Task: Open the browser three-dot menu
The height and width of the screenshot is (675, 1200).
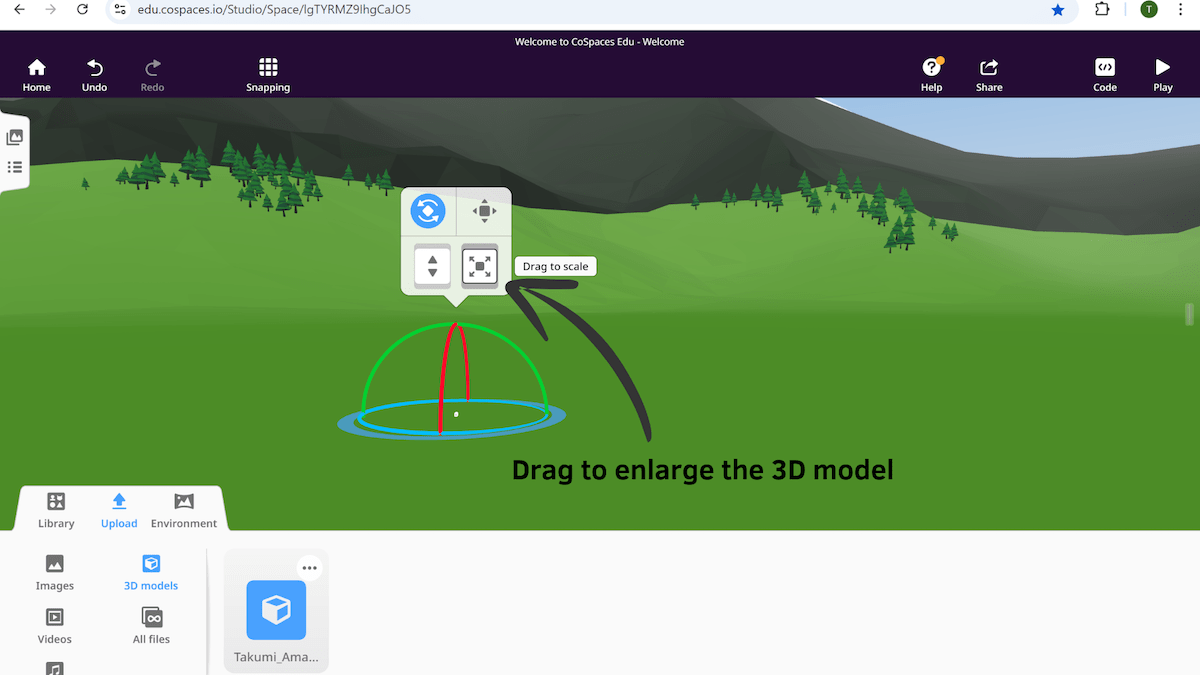Action: coord(1181,10)
